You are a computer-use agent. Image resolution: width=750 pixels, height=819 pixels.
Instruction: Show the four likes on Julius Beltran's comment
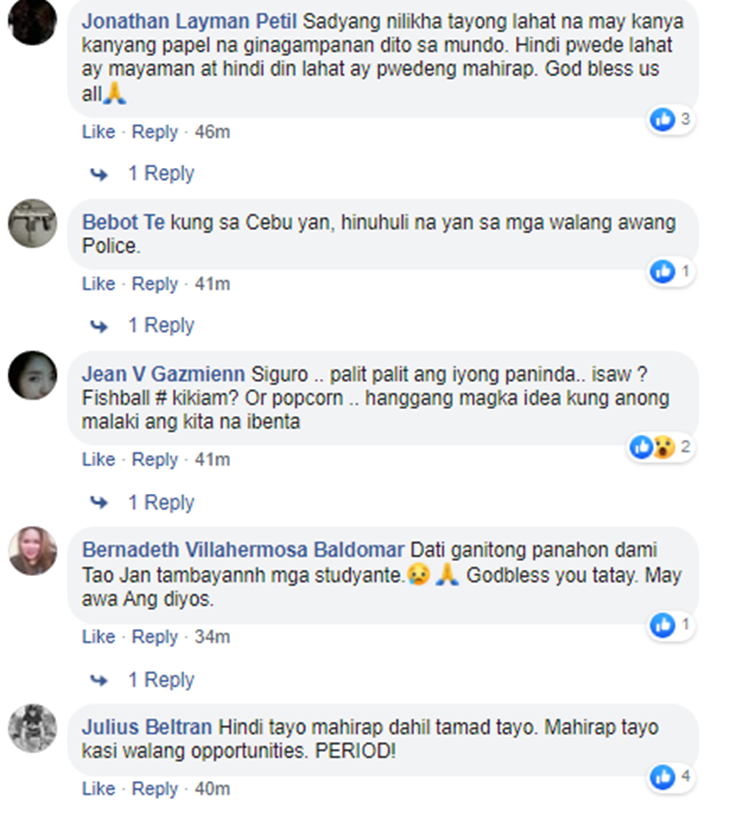click(670, 777)
